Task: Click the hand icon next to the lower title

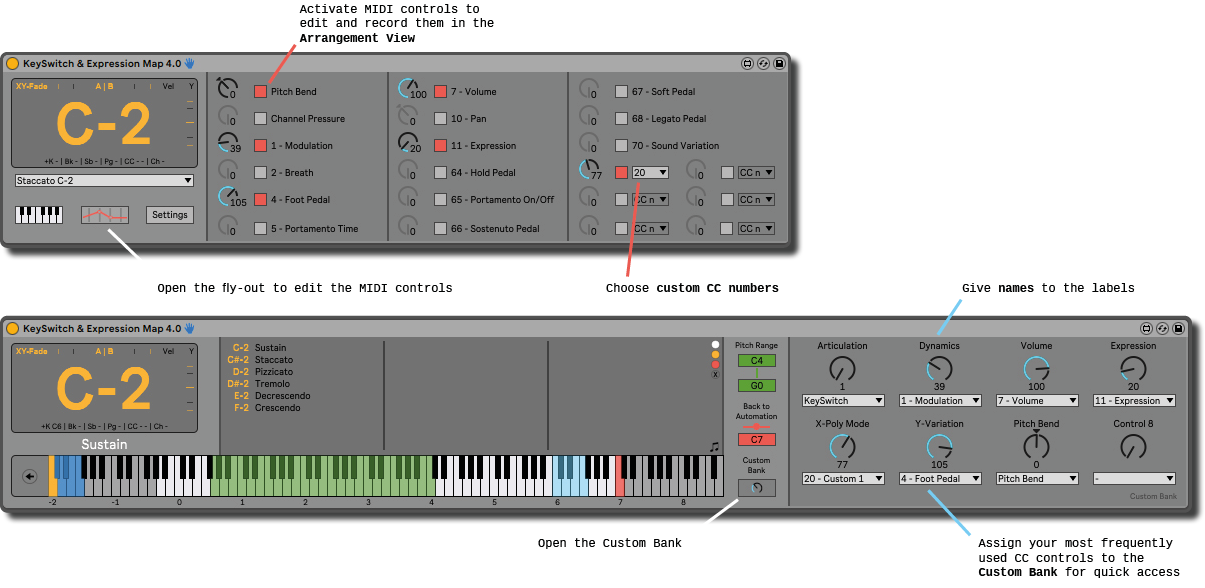Action: [189, 328]
